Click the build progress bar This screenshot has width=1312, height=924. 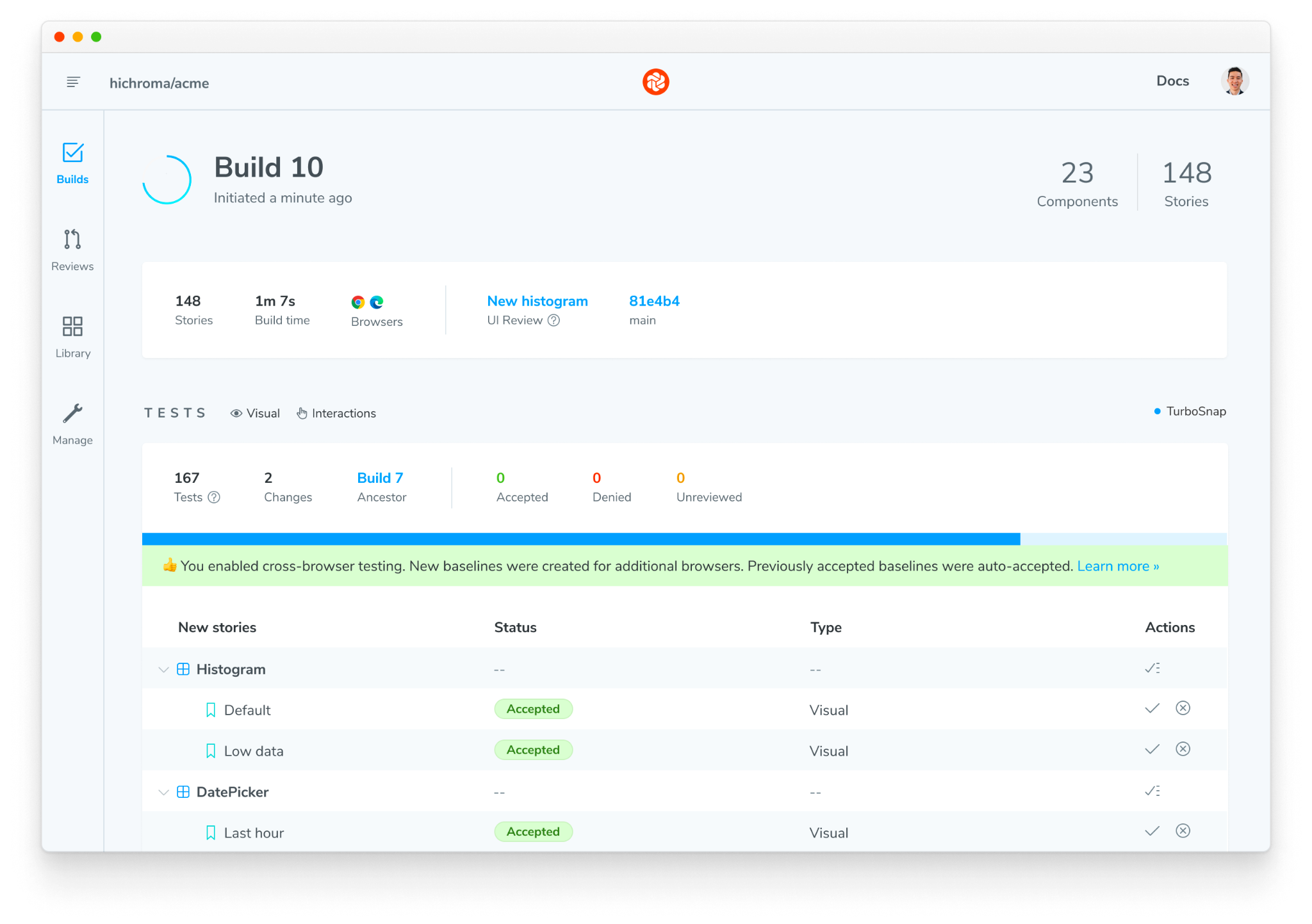tap(684, 539)
